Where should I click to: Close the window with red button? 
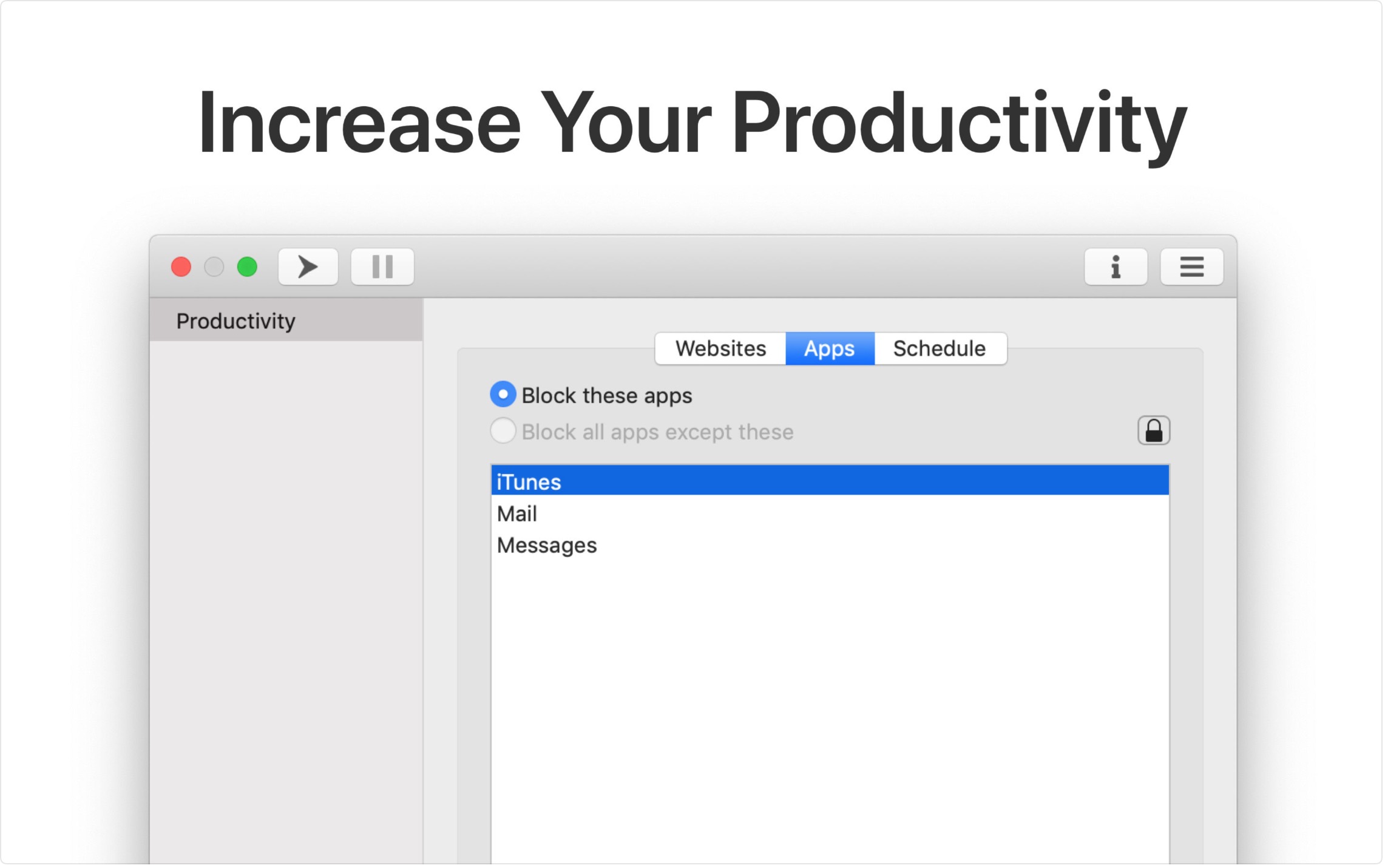(181, 267)
